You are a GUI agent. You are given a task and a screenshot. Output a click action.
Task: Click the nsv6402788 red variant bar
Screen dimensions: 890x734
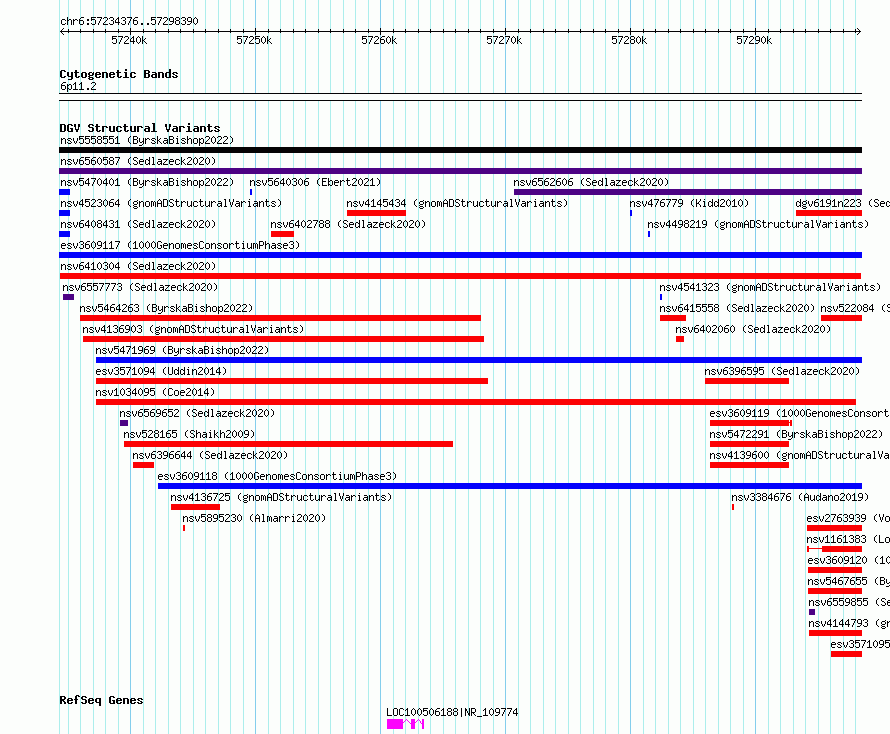[282, 234]
